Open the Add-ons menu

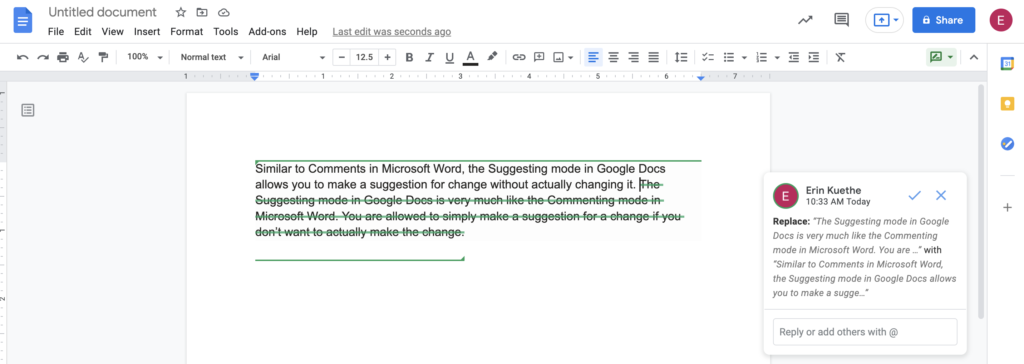[268, 31]
